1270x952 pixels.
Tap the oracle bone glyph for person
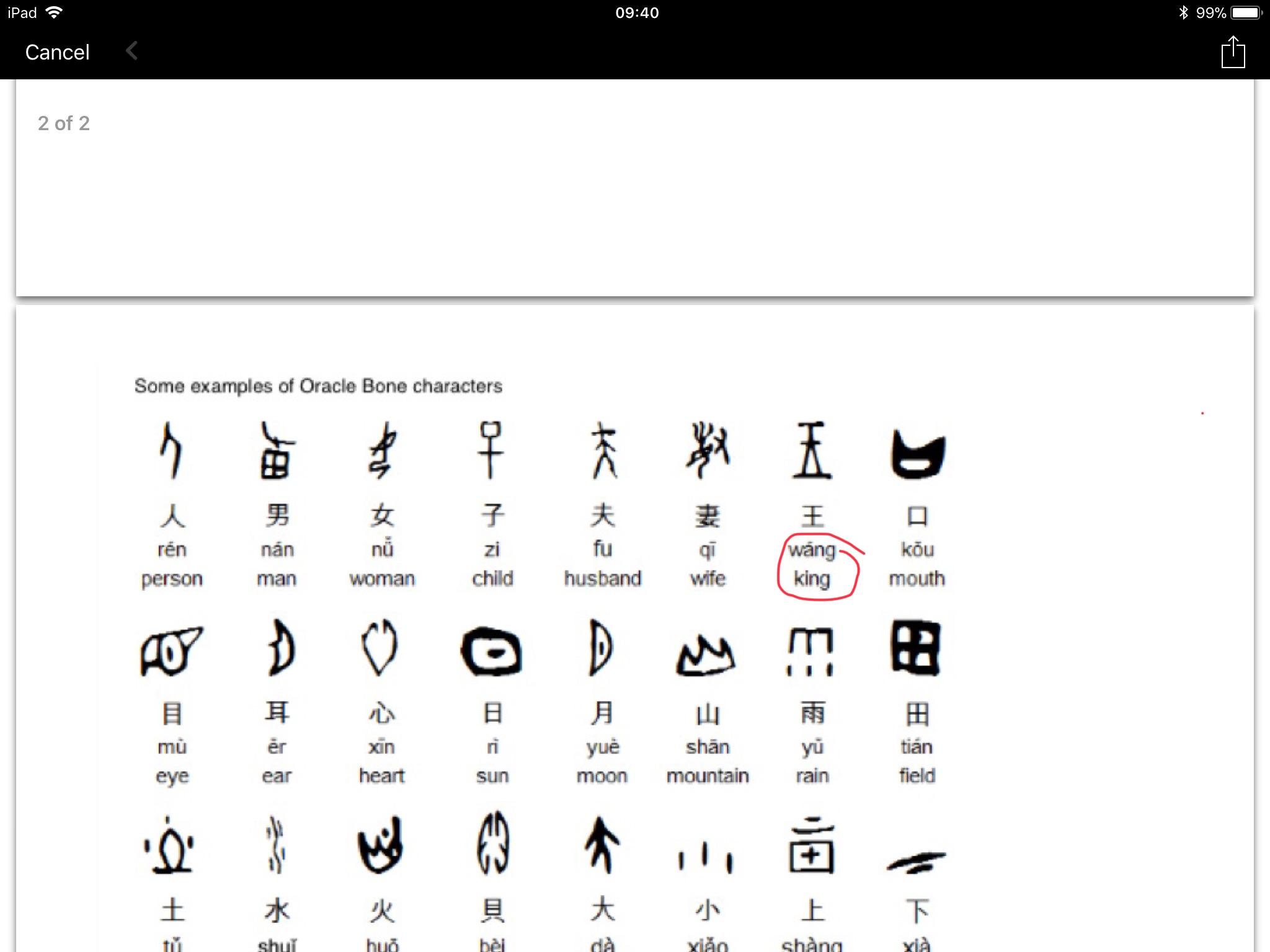pos(171,451)
